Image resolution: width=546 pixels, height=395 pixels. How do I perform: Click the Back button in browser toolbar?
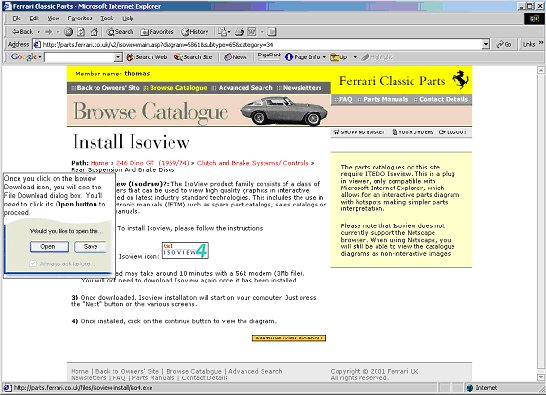click(x=22, y=32)
